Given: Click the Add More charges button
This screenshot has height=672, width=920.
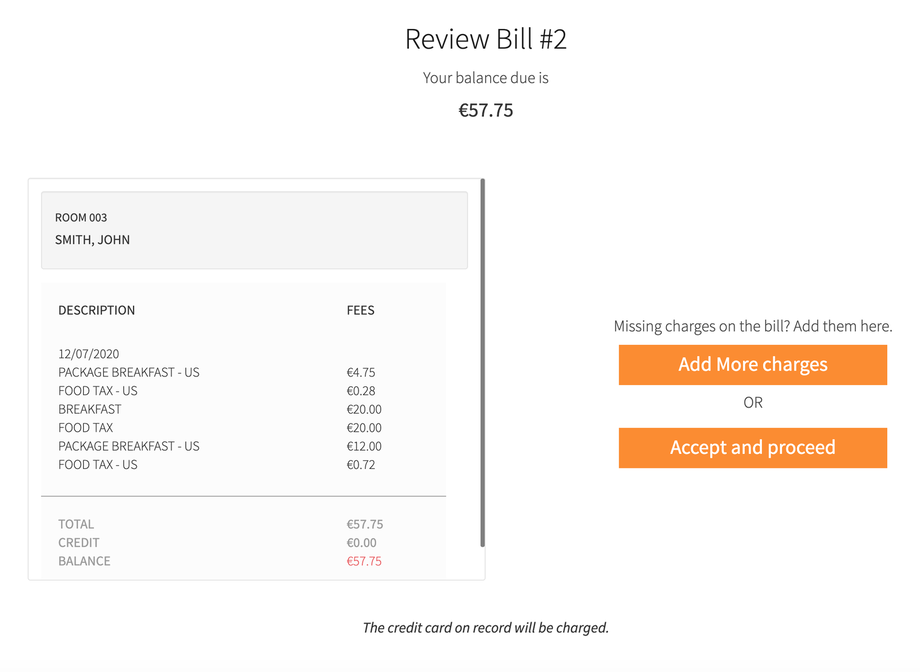Looking at the screenshot, I should pyautogui.click(x=753, y=364).
